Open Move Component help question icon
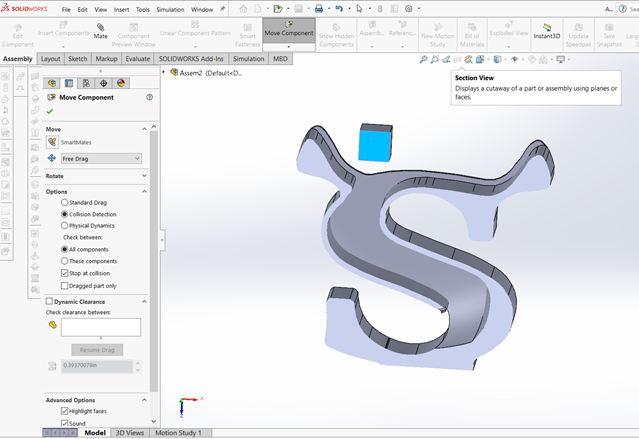 pos(150,97)
